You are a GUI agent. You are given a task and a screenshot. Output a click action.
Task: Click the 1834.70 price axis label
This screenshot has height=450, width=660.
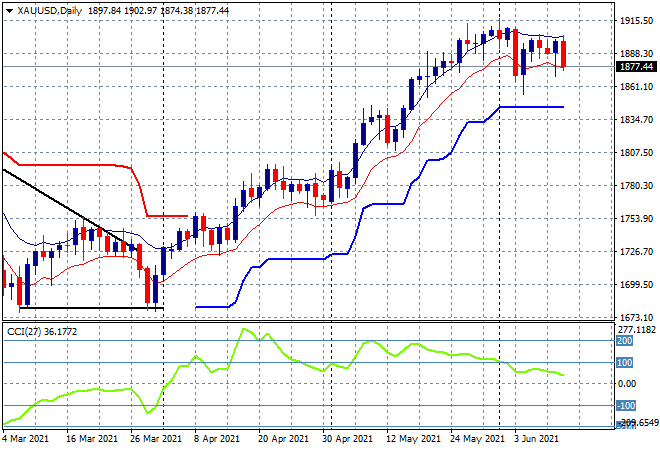636,120
